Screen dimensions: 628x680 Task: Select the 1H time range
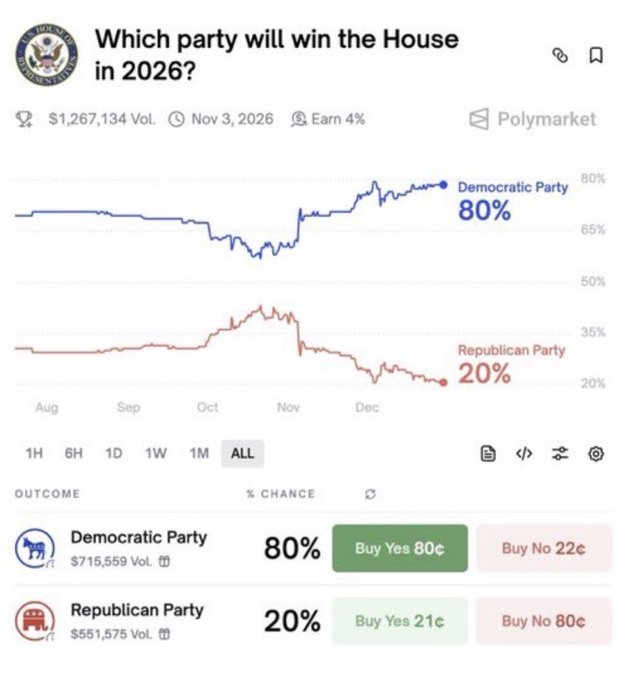tap(34, 453)
